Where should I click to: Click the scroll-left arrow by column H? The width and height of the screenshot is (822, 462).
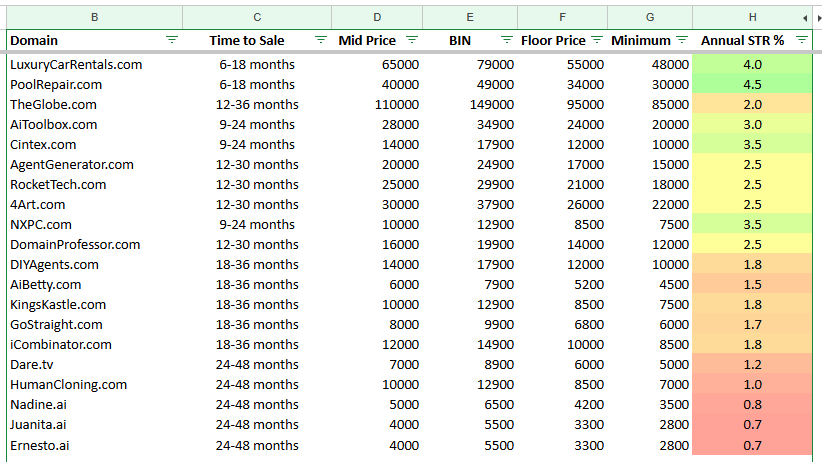pyautogui.click(x=805, y=18)
